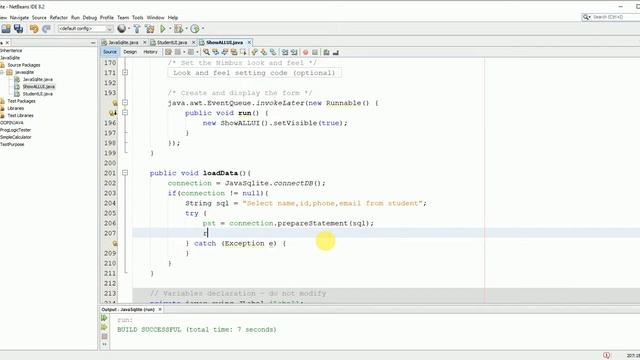Collapse the loadData method fold at line 201

point(125,173)
